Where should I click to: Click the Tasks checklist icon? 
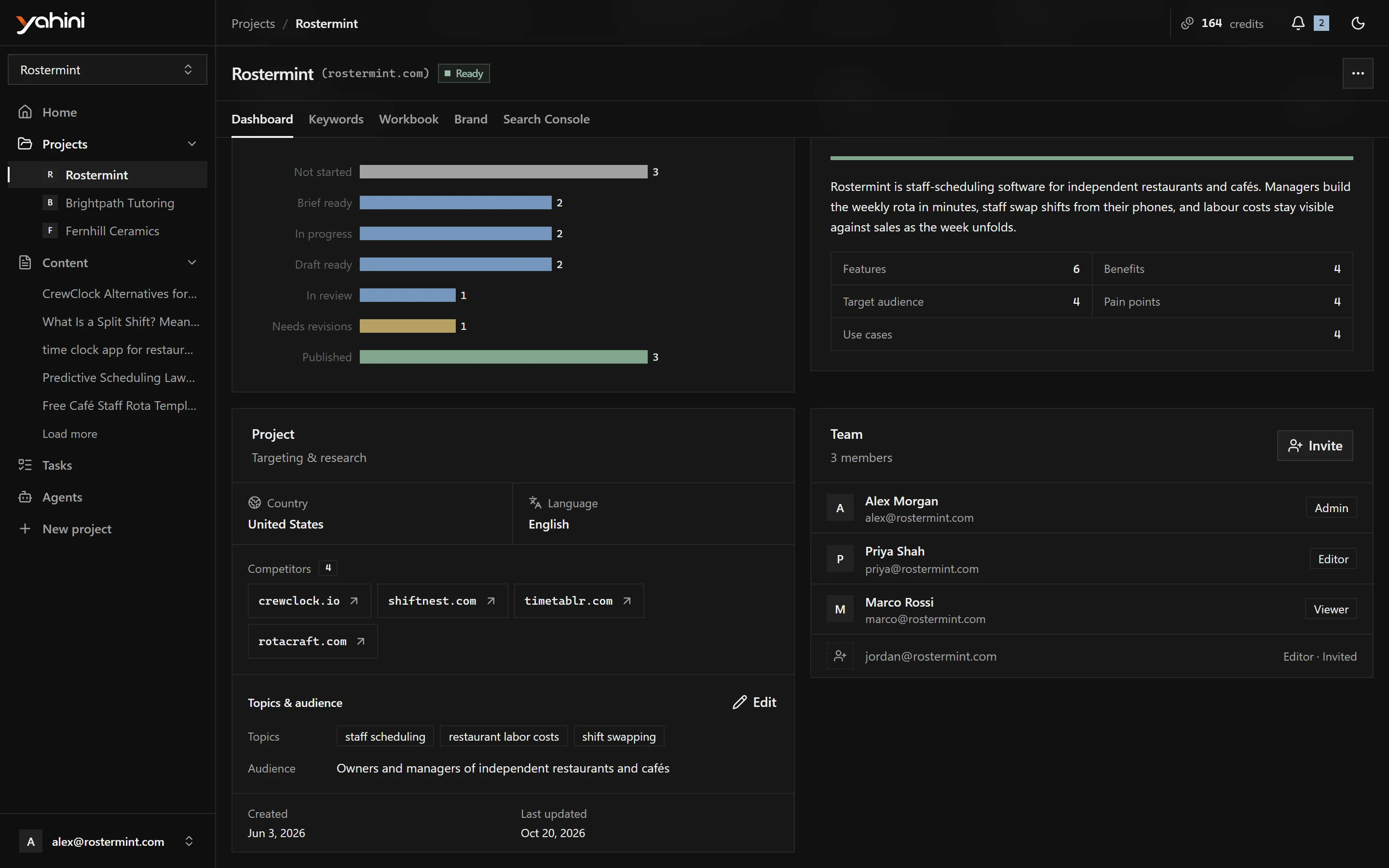(x=25, y=465)
